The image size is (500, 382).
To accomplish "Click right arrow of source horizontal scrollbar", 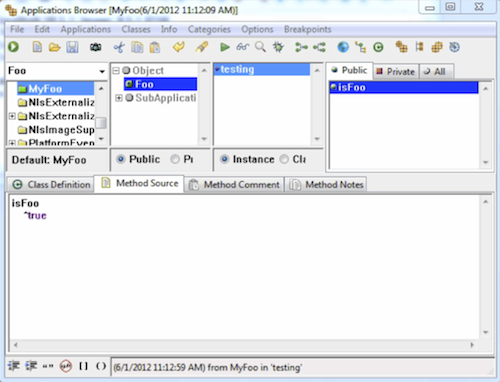I will 472,345.
